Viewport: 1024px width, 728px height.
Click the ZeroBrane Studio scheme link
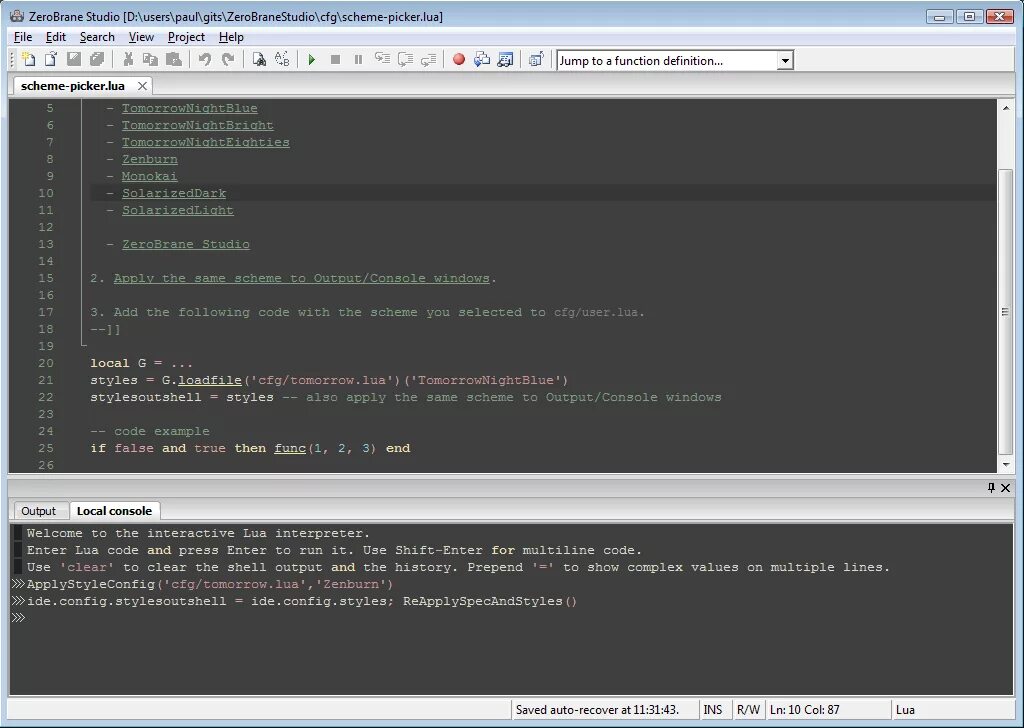pos(185,244)
